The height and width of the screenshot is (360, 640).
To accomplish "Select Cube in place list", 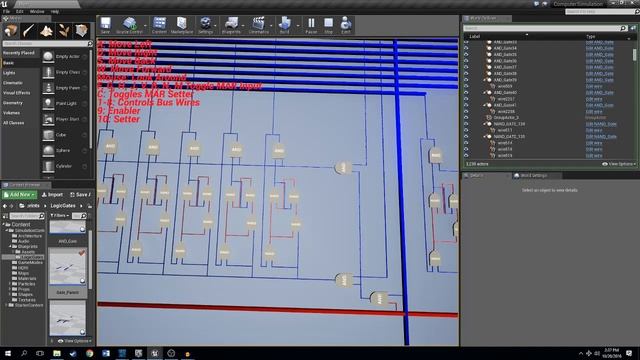I will click(65, 135).
